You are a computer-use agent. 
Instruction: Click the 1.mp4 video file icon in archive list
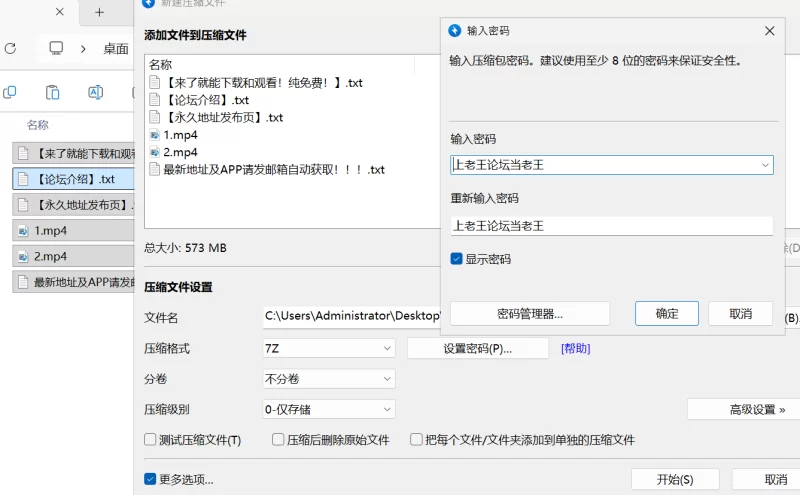155,135
